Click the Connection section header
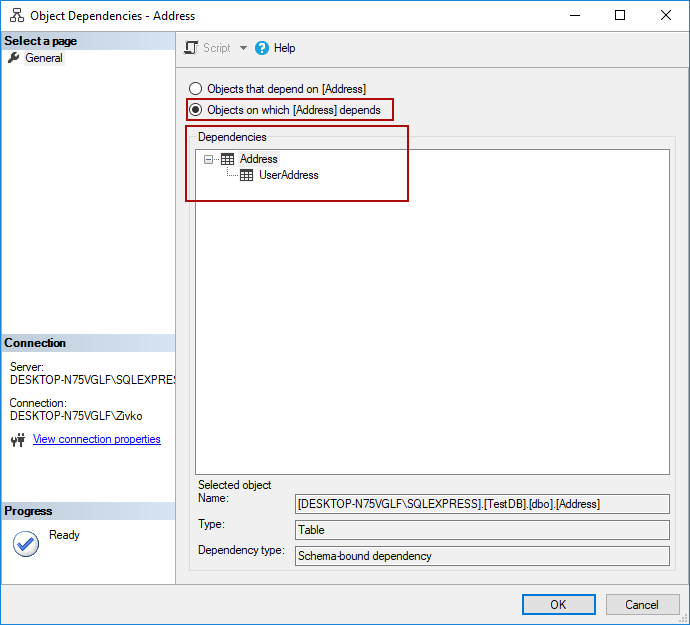Viewport: 690px width, 625px height. pyautogui.click(x=88, y=343)
